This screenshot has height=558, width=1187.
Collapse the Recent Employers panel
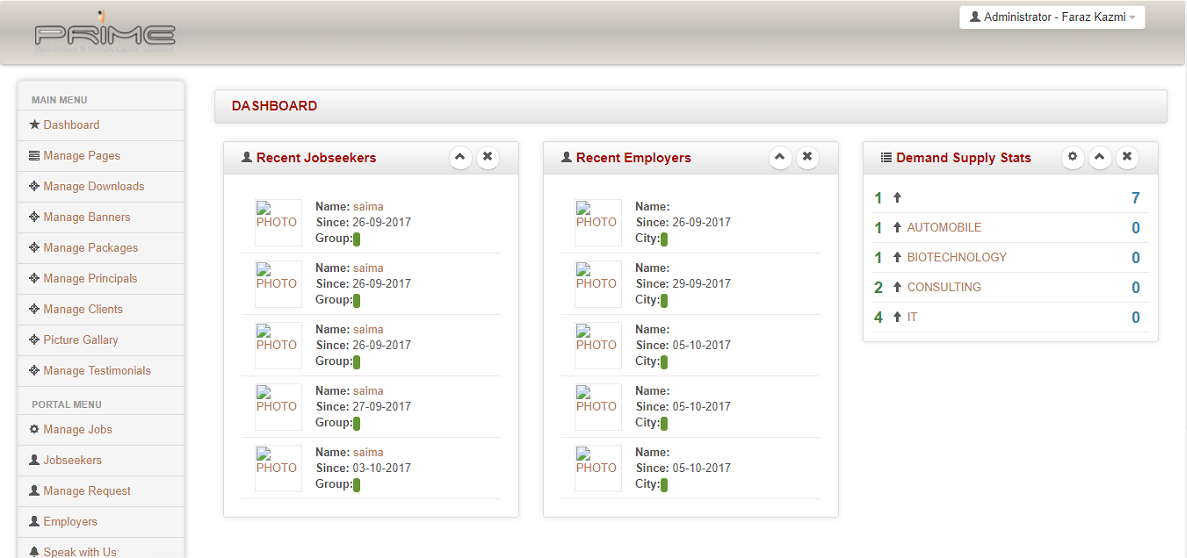point(780,157)
